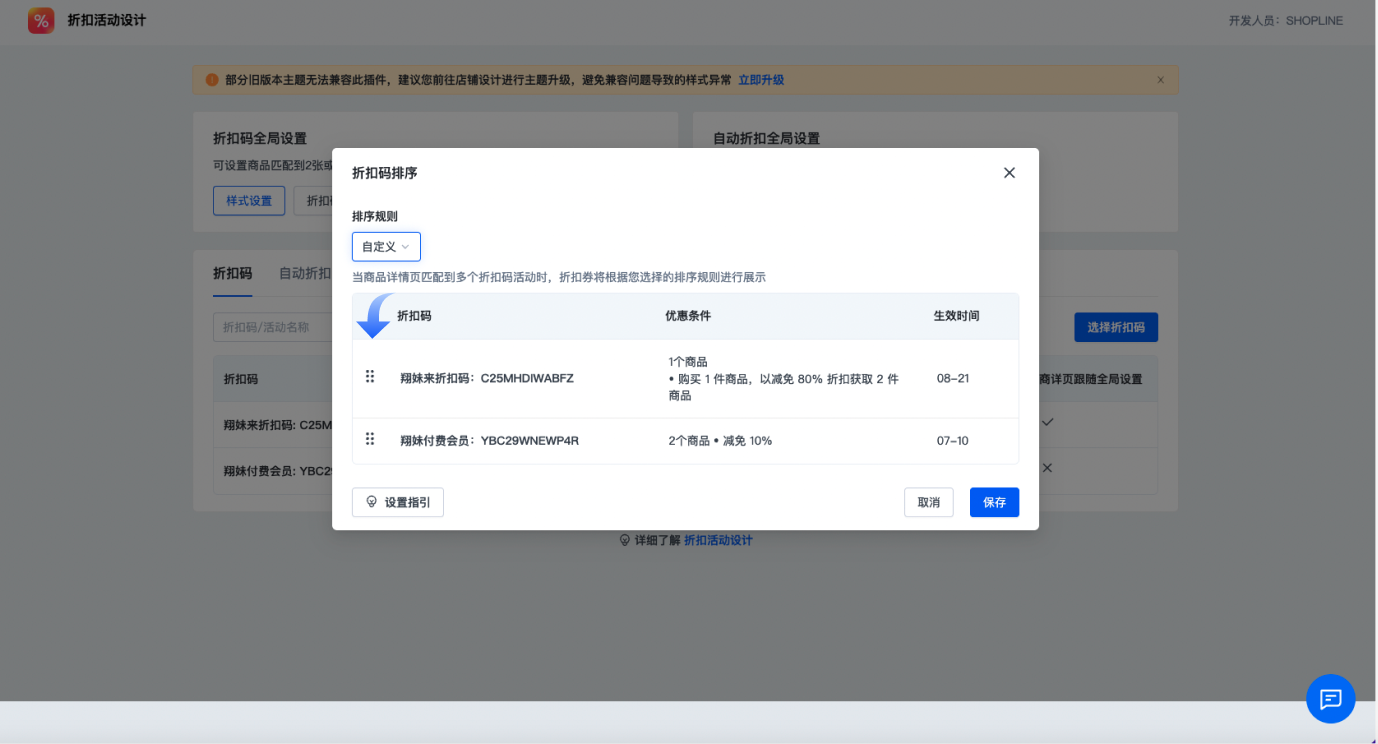Select text 翔妹来折扣码: C25MHDIWABFZ in dialog
The width and height of the screenshot is (1378, 744).
coord(487,378)
